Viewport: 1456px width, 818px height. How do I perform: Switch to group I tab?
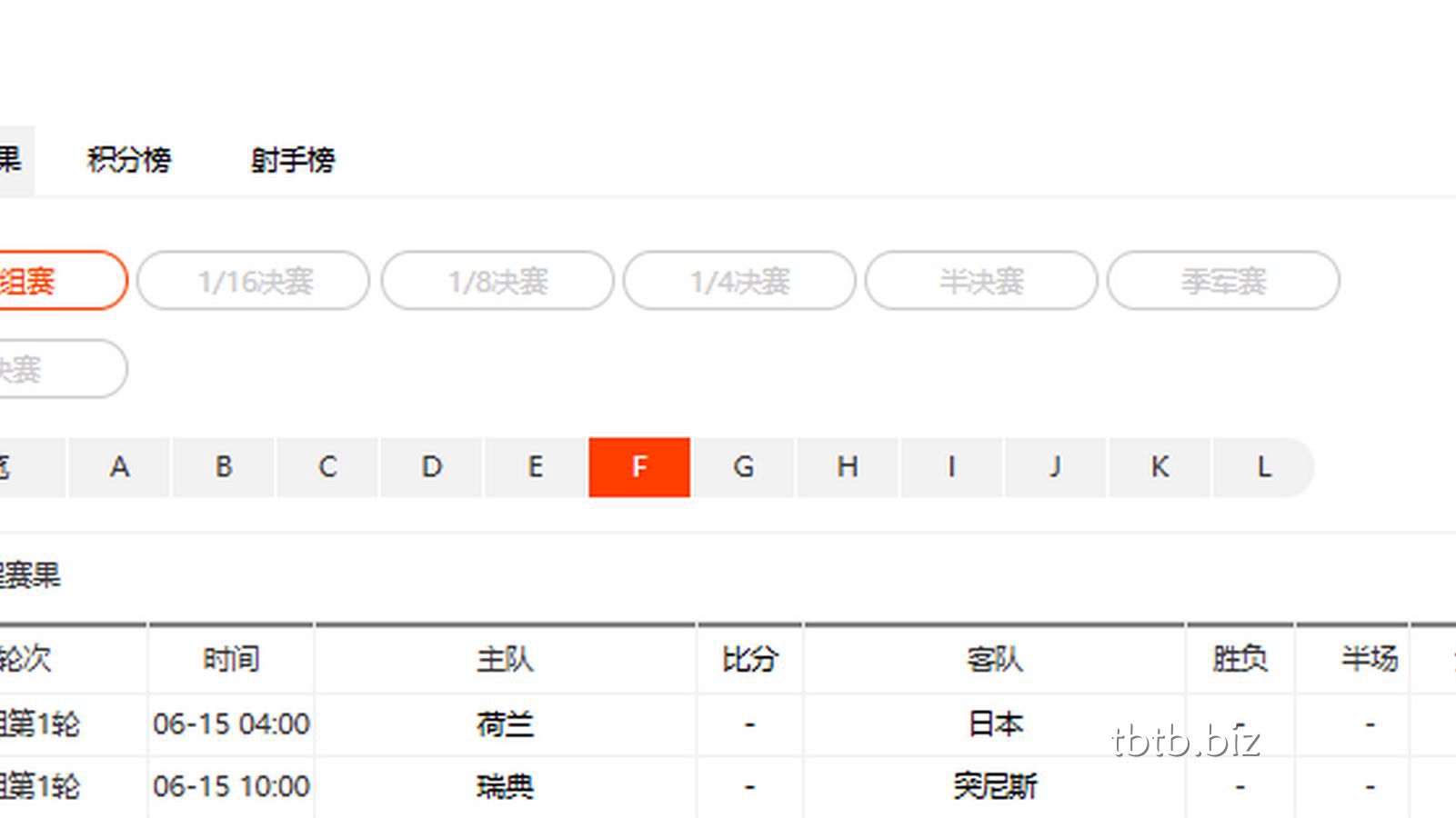tap(952, 467)
